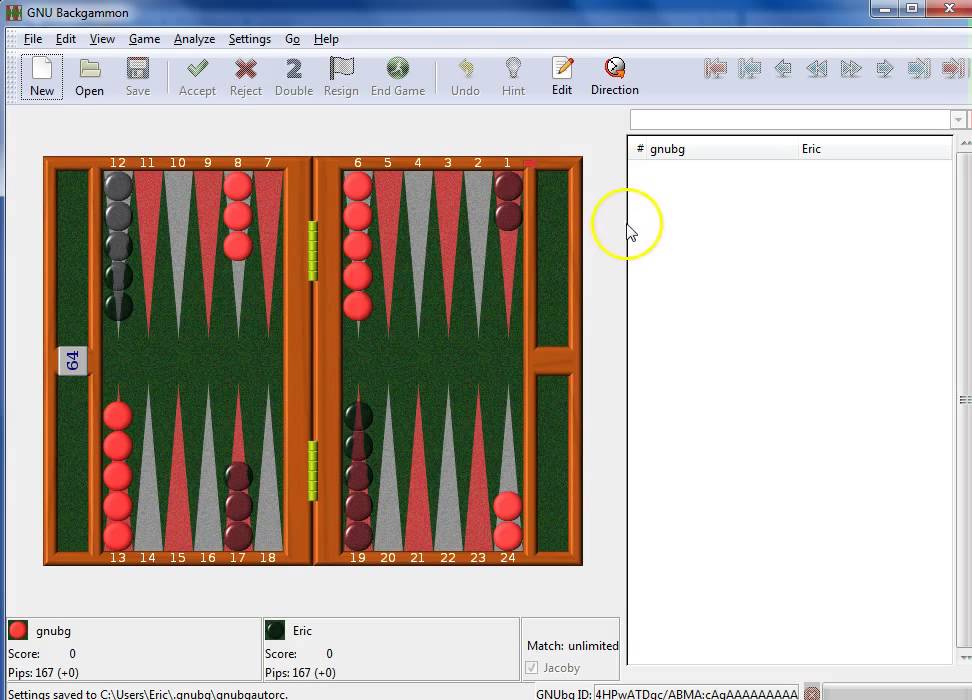The height and width of the screenshot is (700, 972).
Task: Click the Match: unlimited label
Action: (573, 645)
